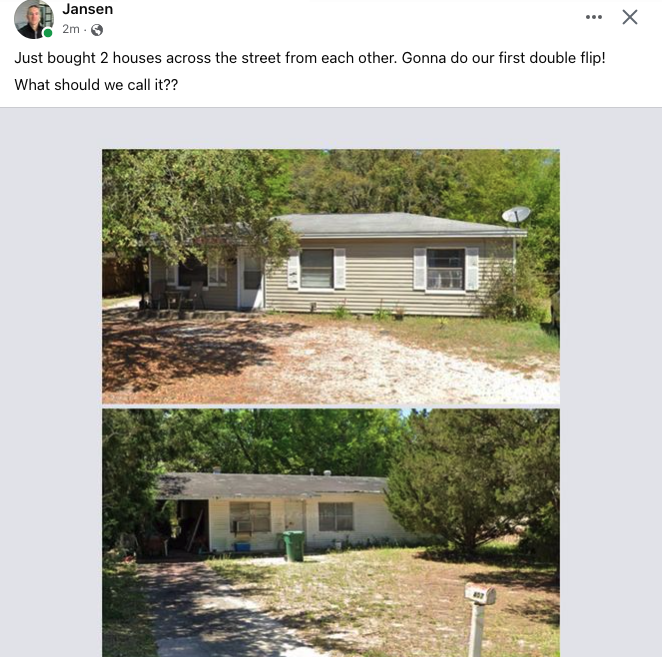The image size is (662, 657).
Task: Click the front door of the tan house
Action: point(252,280)
